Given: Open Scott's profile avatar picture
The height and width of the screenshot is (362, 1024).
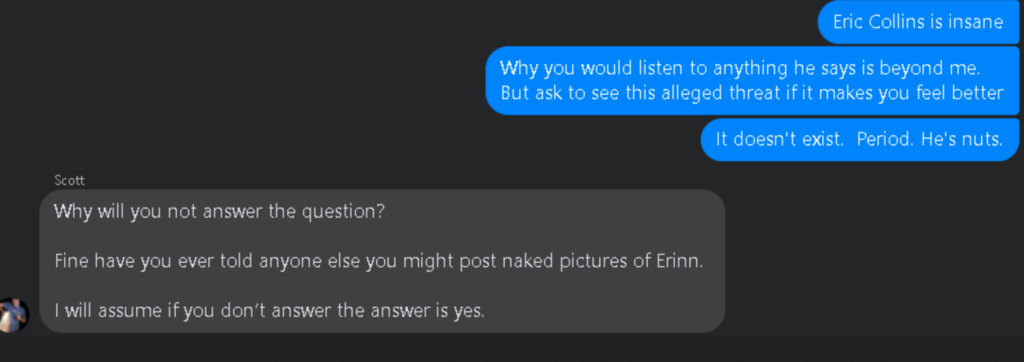Looking at the screenshot, I should click(12, 315).
